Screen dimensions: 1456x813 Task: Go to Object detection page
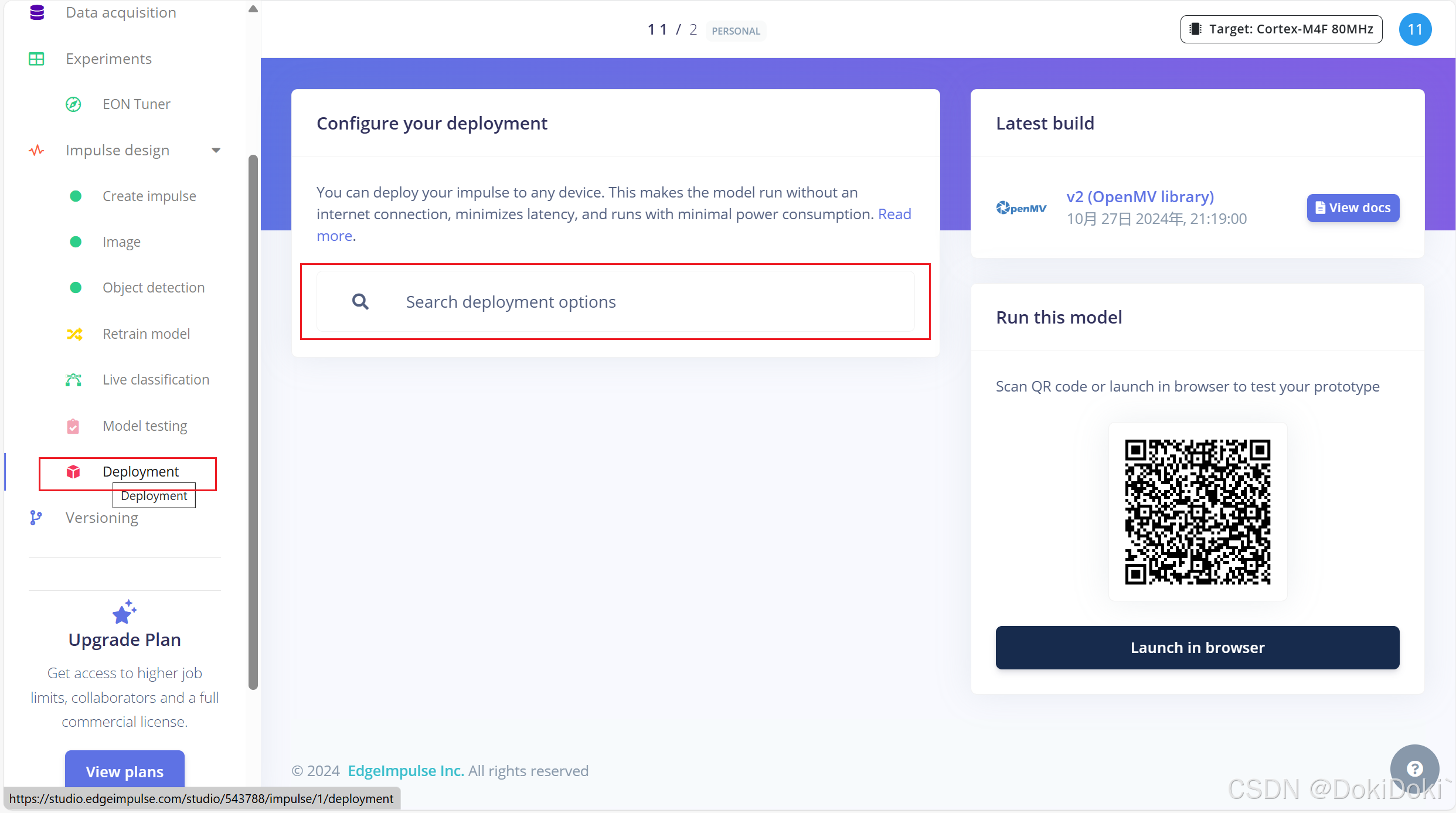click(153, 288)
